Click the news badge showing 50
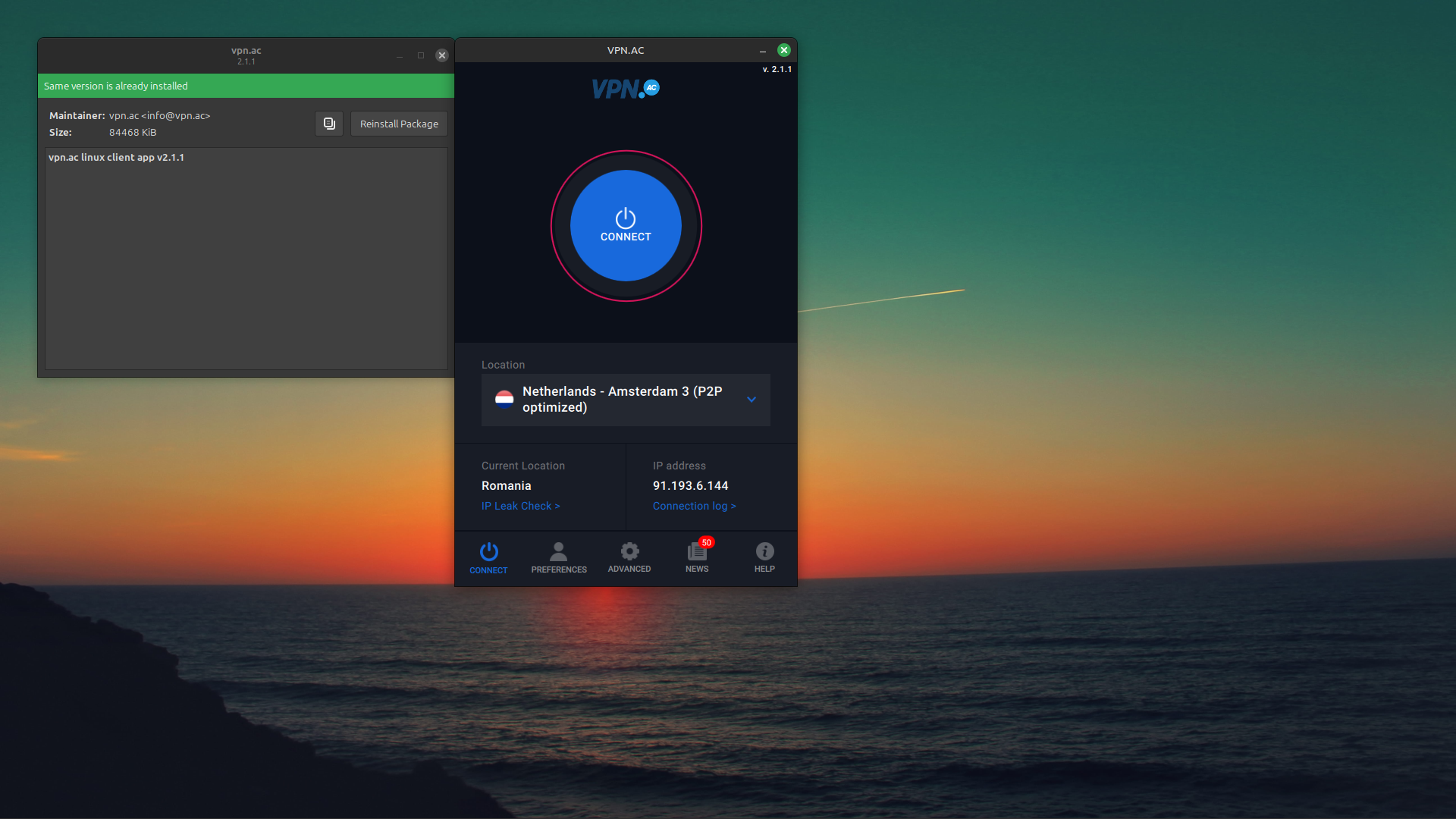 tap(706, 542)
